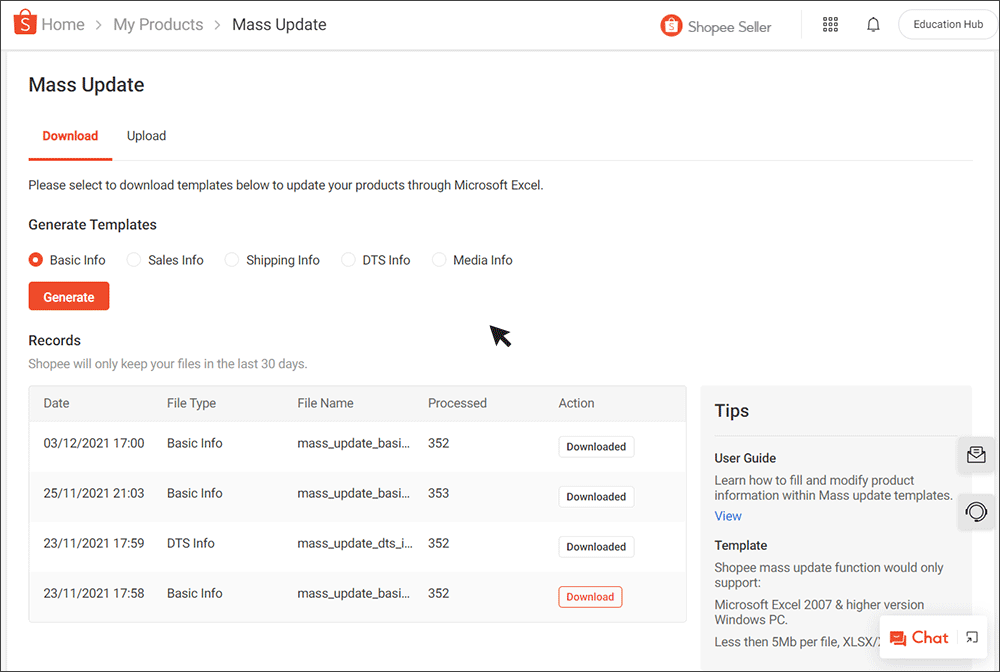Screen dimensions: 1000x672
Task: Select the Shipping Info template option
Action: [231, 259]
